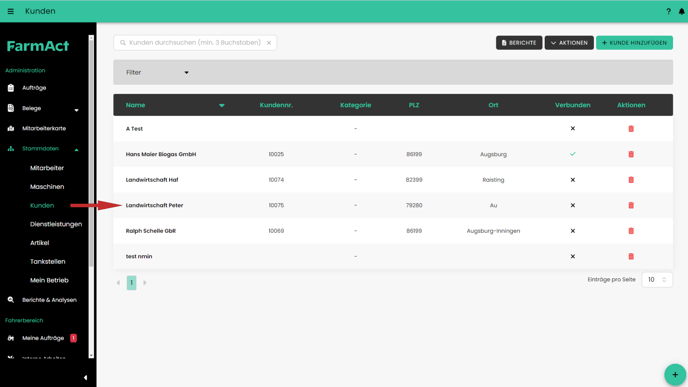Sort by PLZ column header
This screenshot has height=387, width=688.
point(414,105)
